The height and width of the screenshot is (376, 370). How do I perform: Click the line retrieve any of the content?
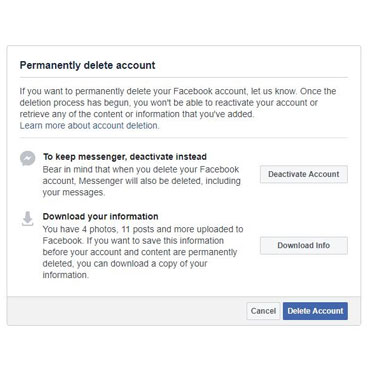(x=137, y=114)
